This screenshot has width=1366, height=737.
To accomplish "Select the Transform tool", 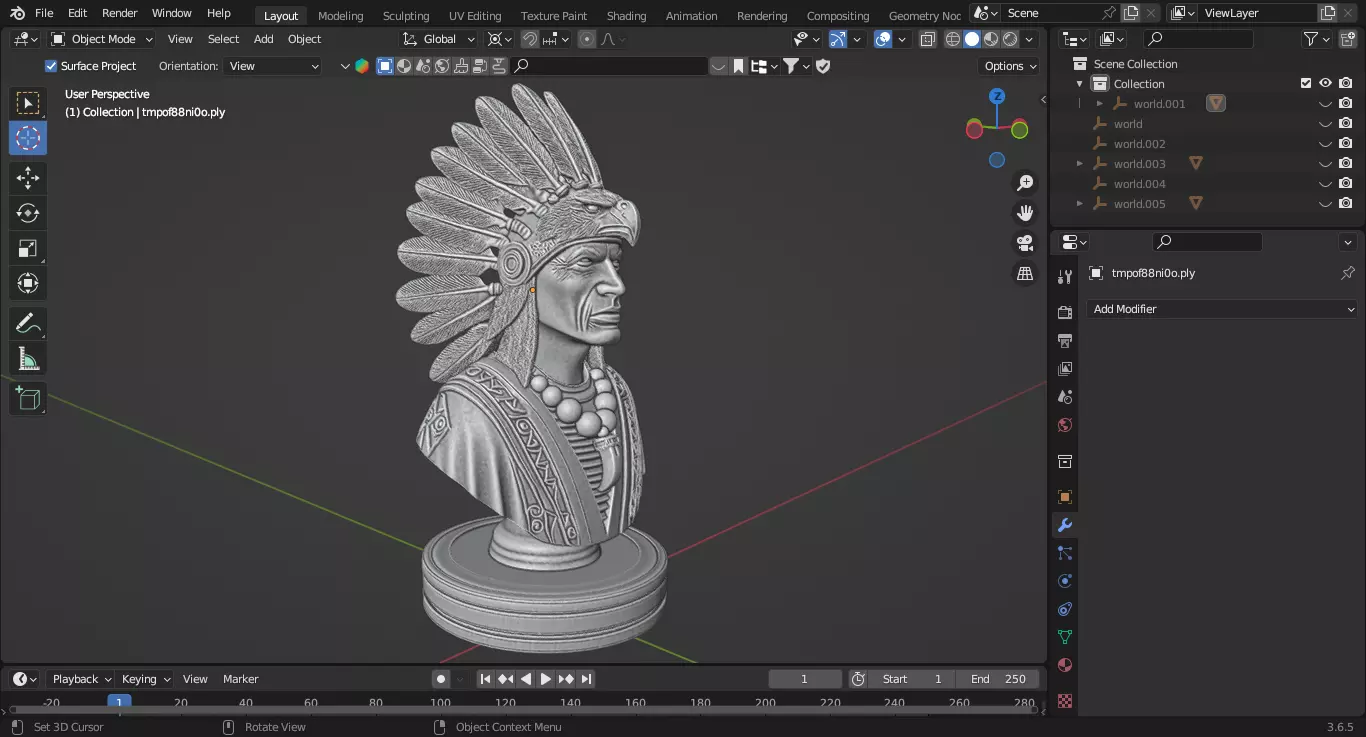I will point(28,283).
